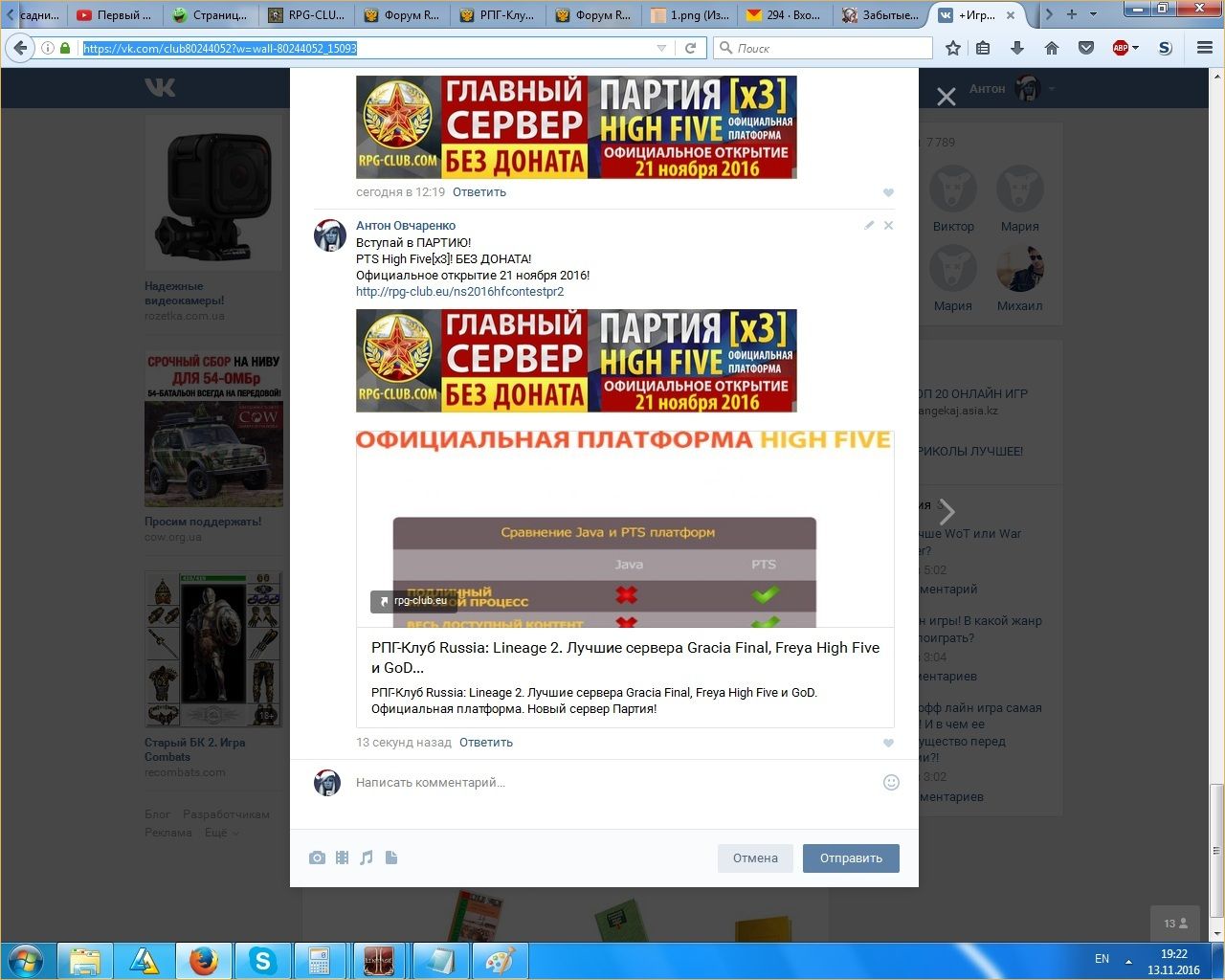Send the comment with Отправить

pyautogui.click(x=851, y=857)
